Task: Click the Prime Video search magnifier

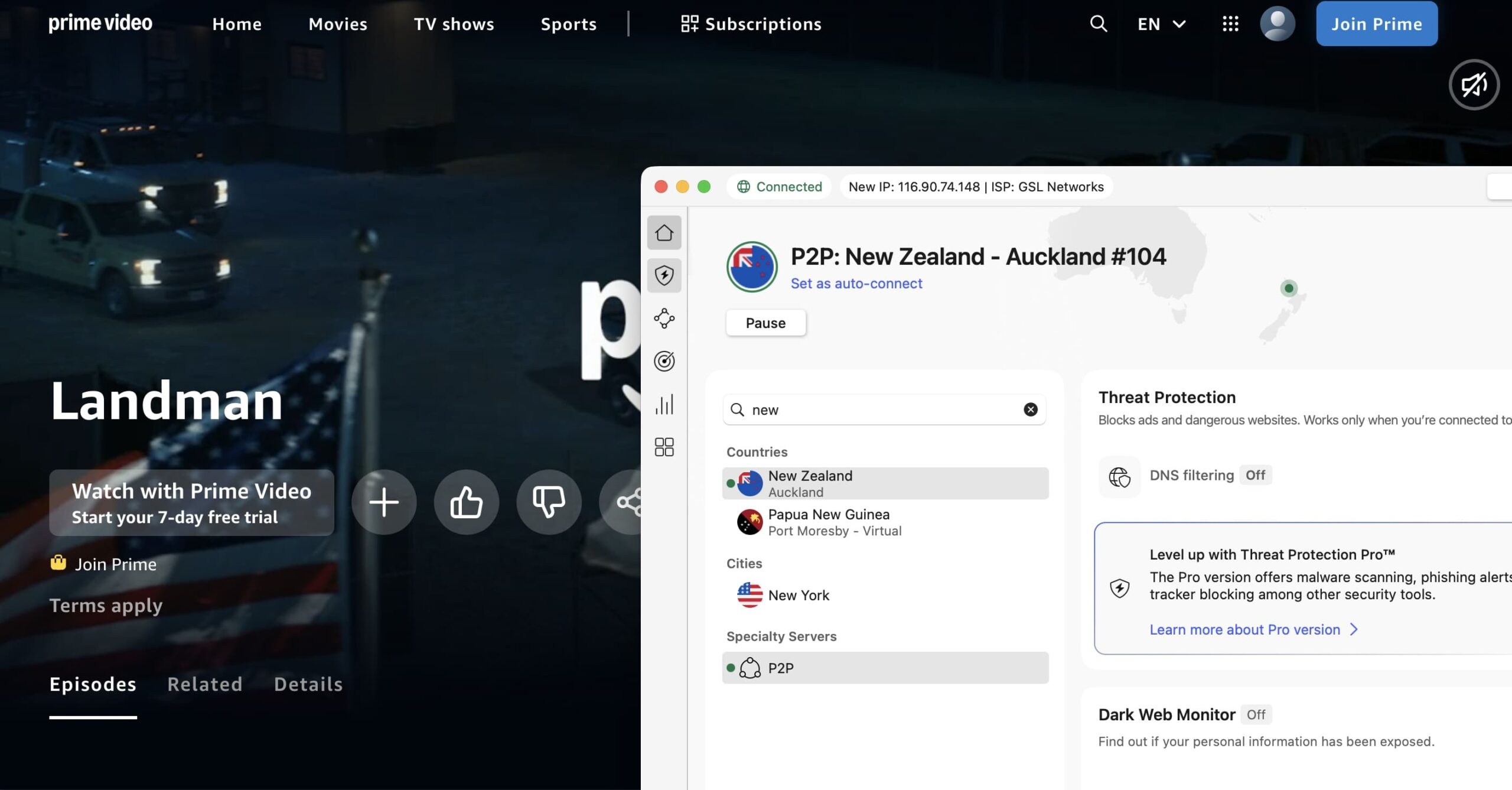Action: pos(1098,24)
